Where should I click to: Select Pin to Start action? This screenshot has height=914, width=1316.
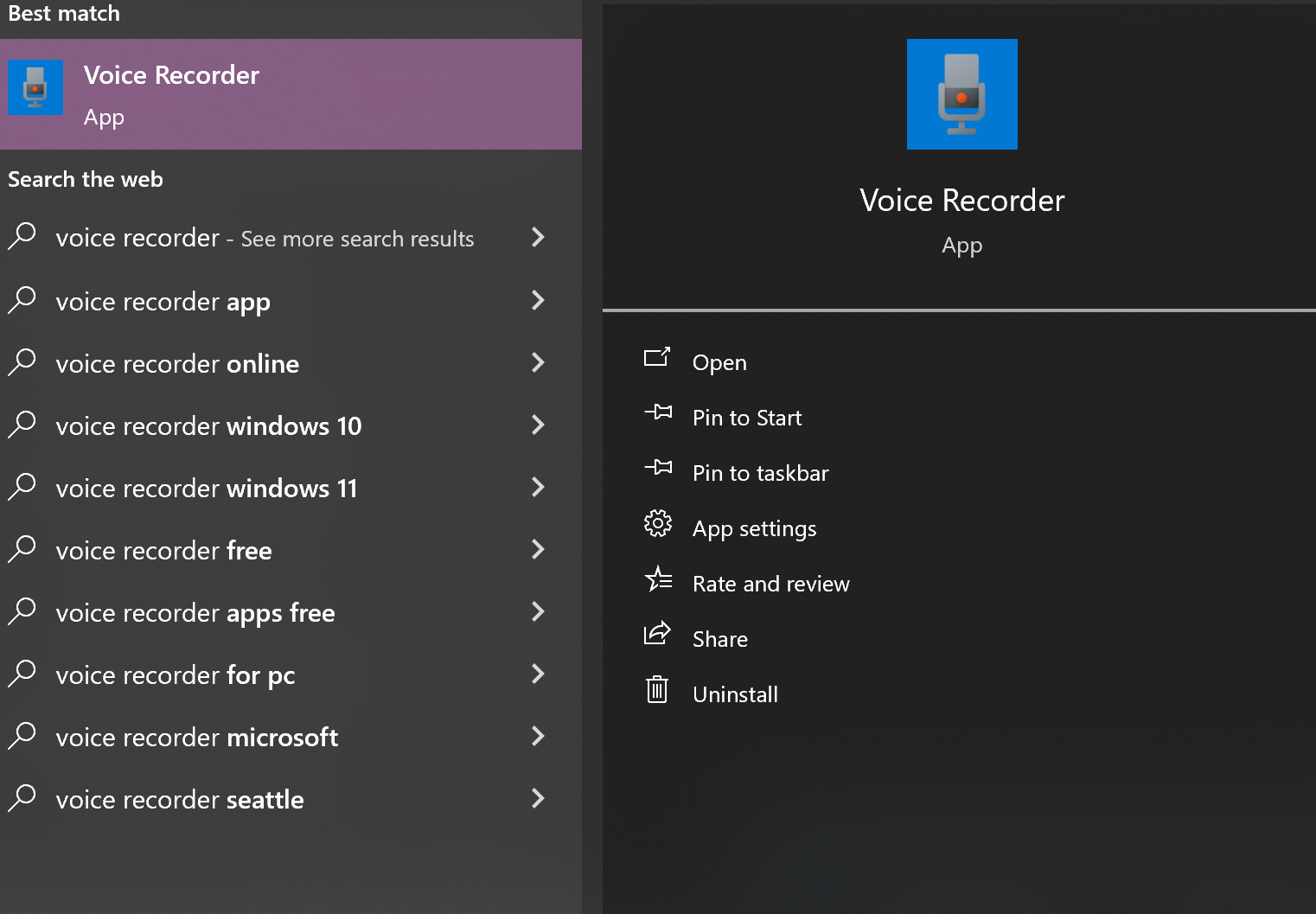pyautogui.click(x=747, y=418)
